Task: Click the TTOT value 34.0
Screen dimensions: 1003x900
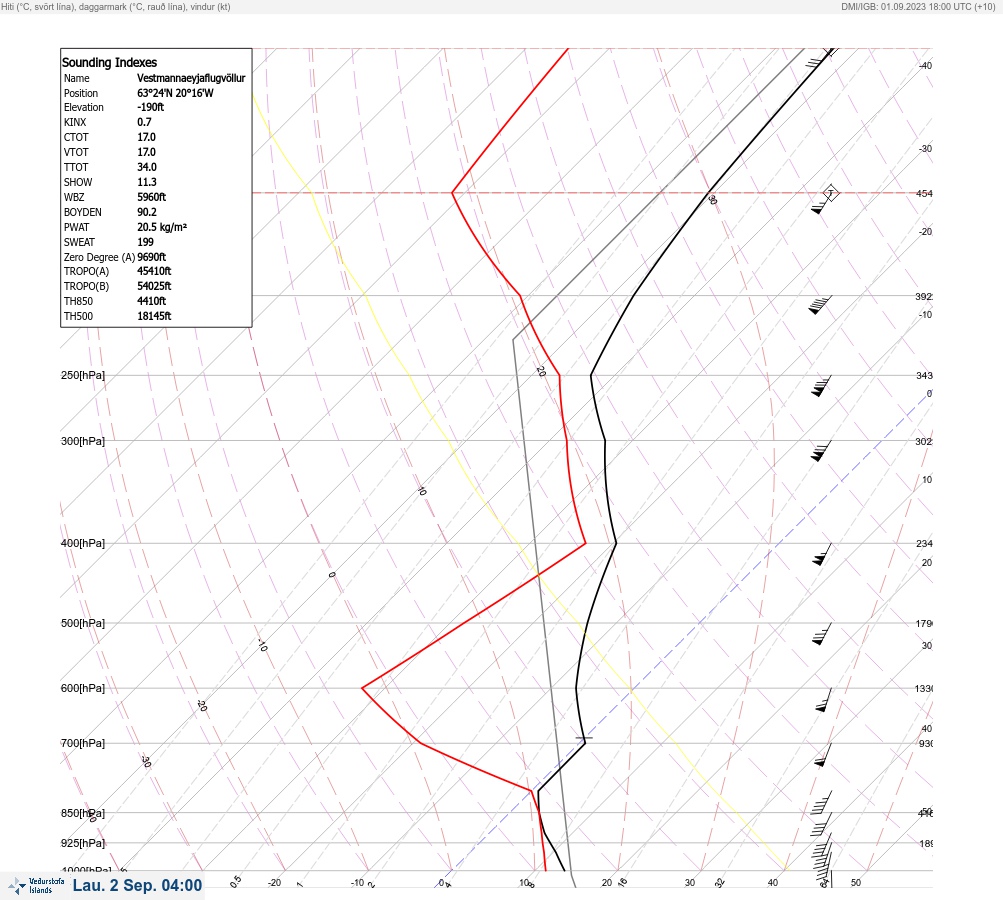Action: coord(146,167)
